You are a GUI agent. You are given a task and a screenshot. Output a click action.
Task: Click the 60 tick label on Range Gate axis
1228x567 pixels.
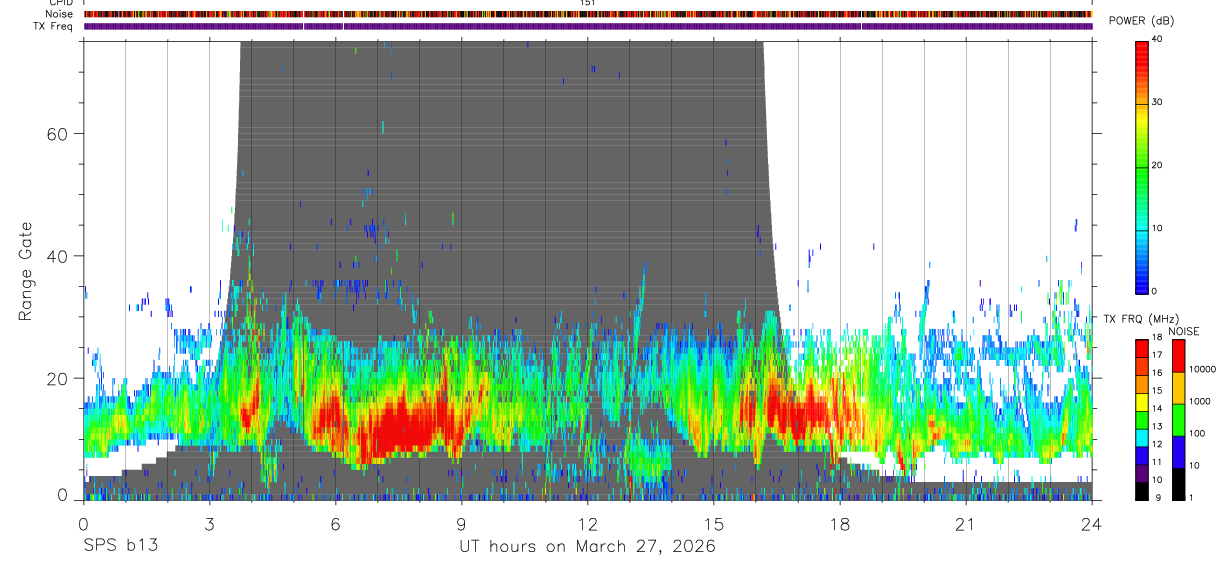point(56,133)
